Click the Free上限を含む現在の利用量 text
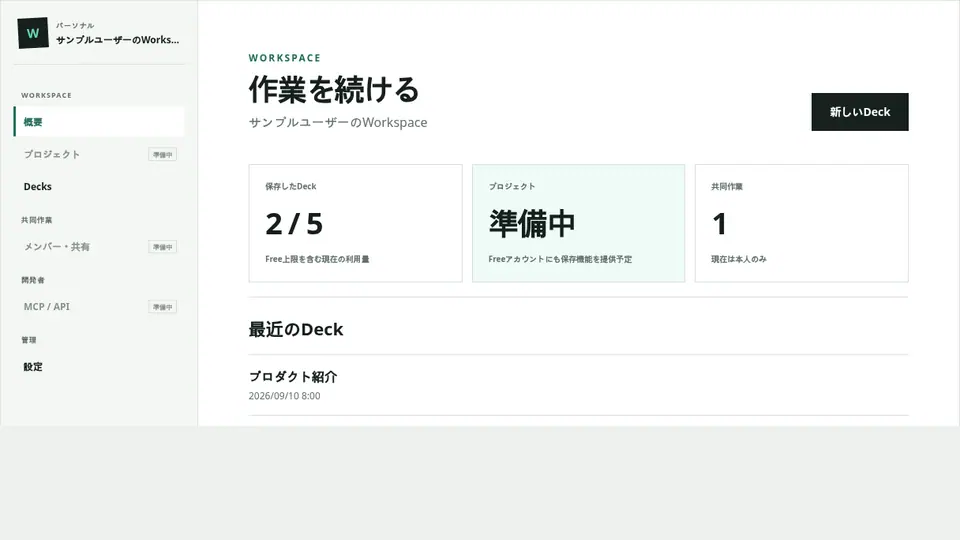Viewport: 960px width, 540px height. click(317, 259)
